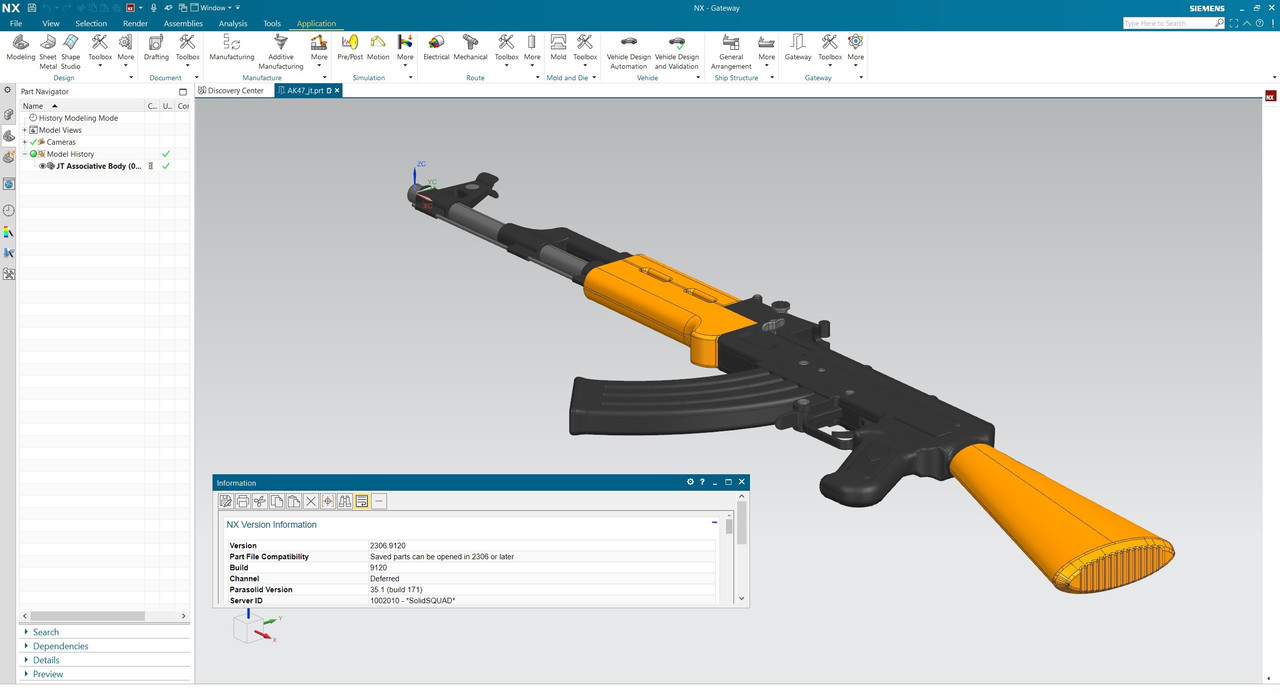Expand the Model Views node
This screenshot has height=695, width=1280.
(x=25, y=130)
